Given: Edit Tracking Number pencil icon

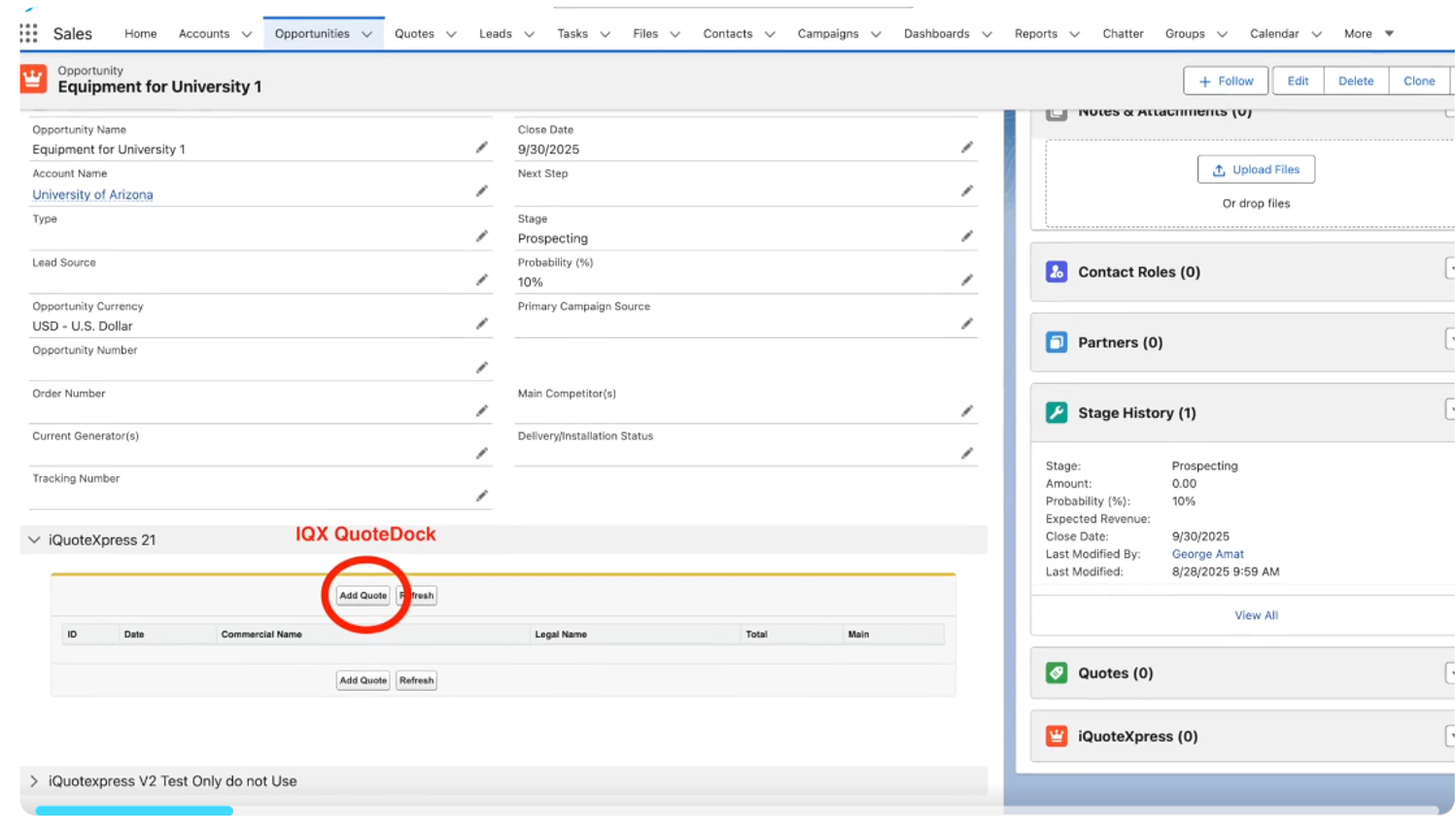Looking at the screenshot, I should click(x=481, y=497).
